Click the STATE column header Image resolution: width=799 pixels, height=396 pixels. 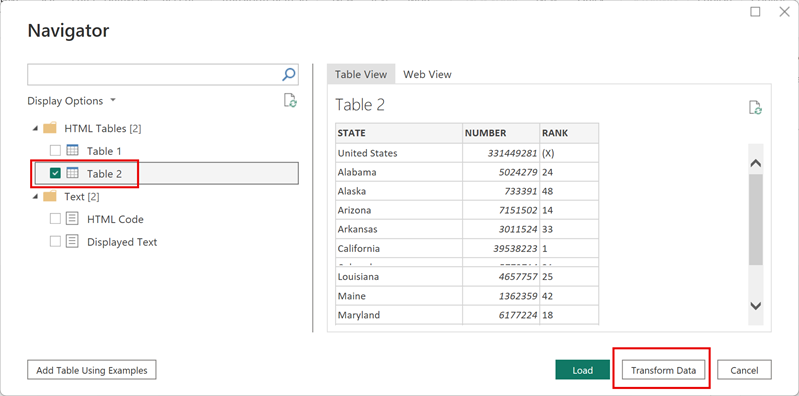[399, 133]
